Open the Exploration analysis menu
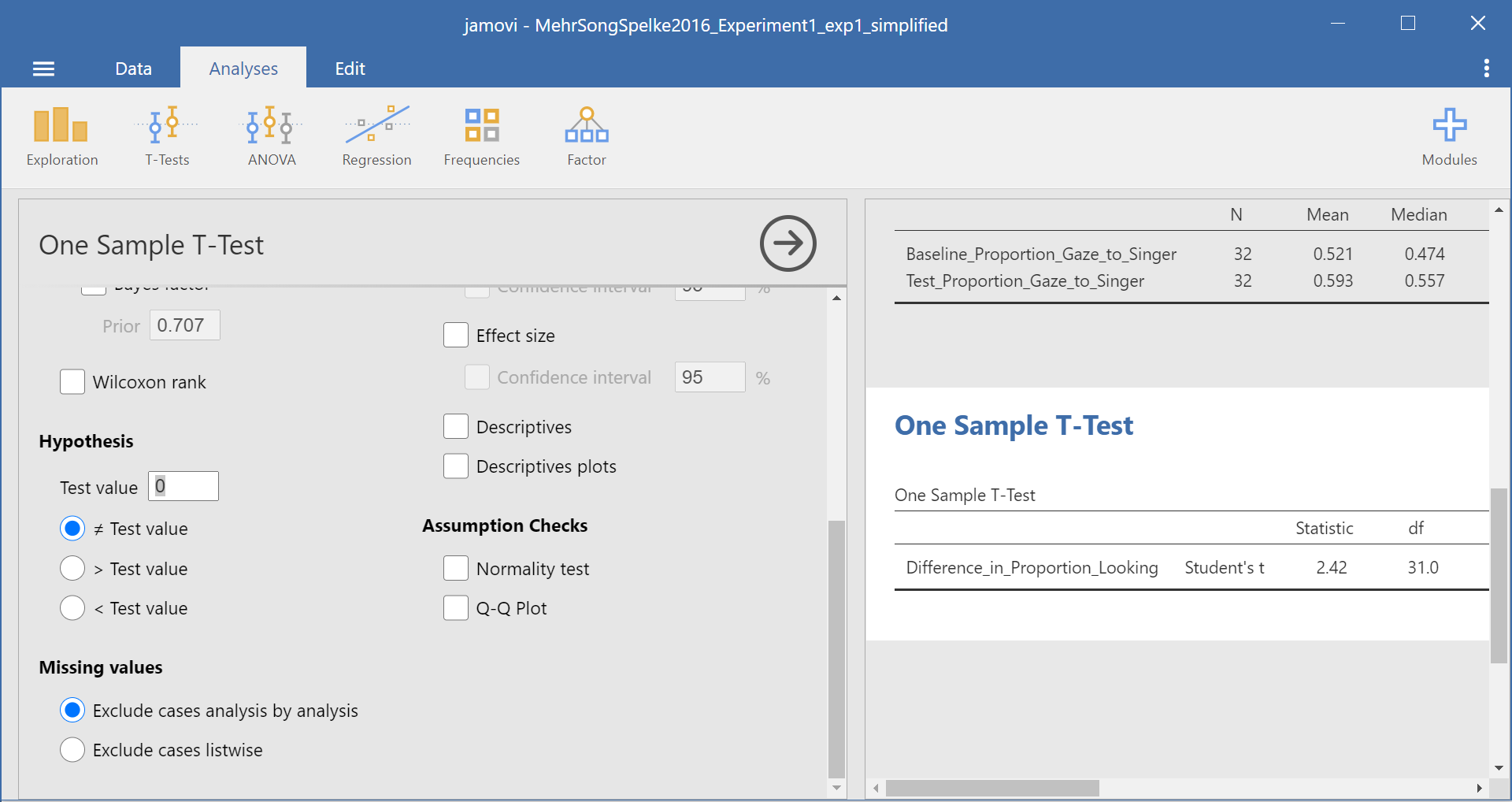This screenshot has height=802, width=1512. tap(61, 137)
